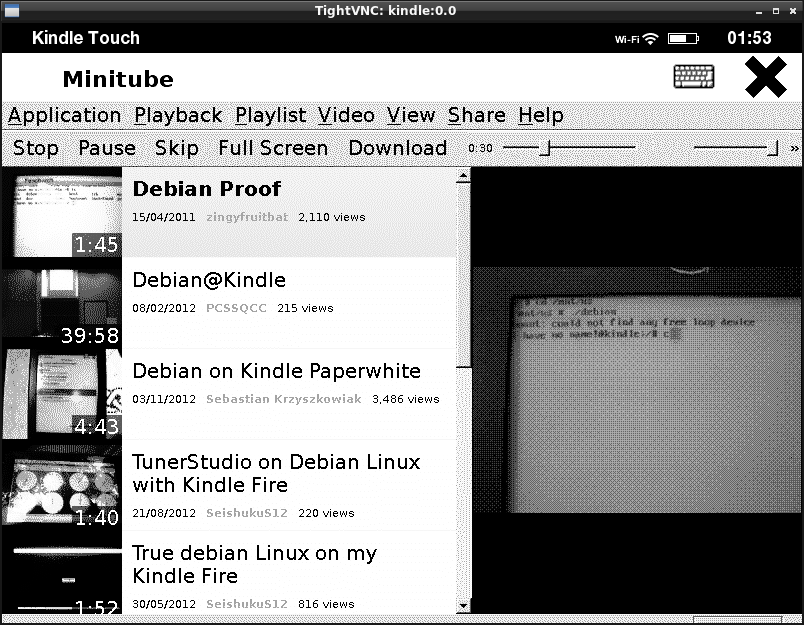Screen dimensions: 804x625
Task: Click the Debian Proof title
Action: point(207,189)
